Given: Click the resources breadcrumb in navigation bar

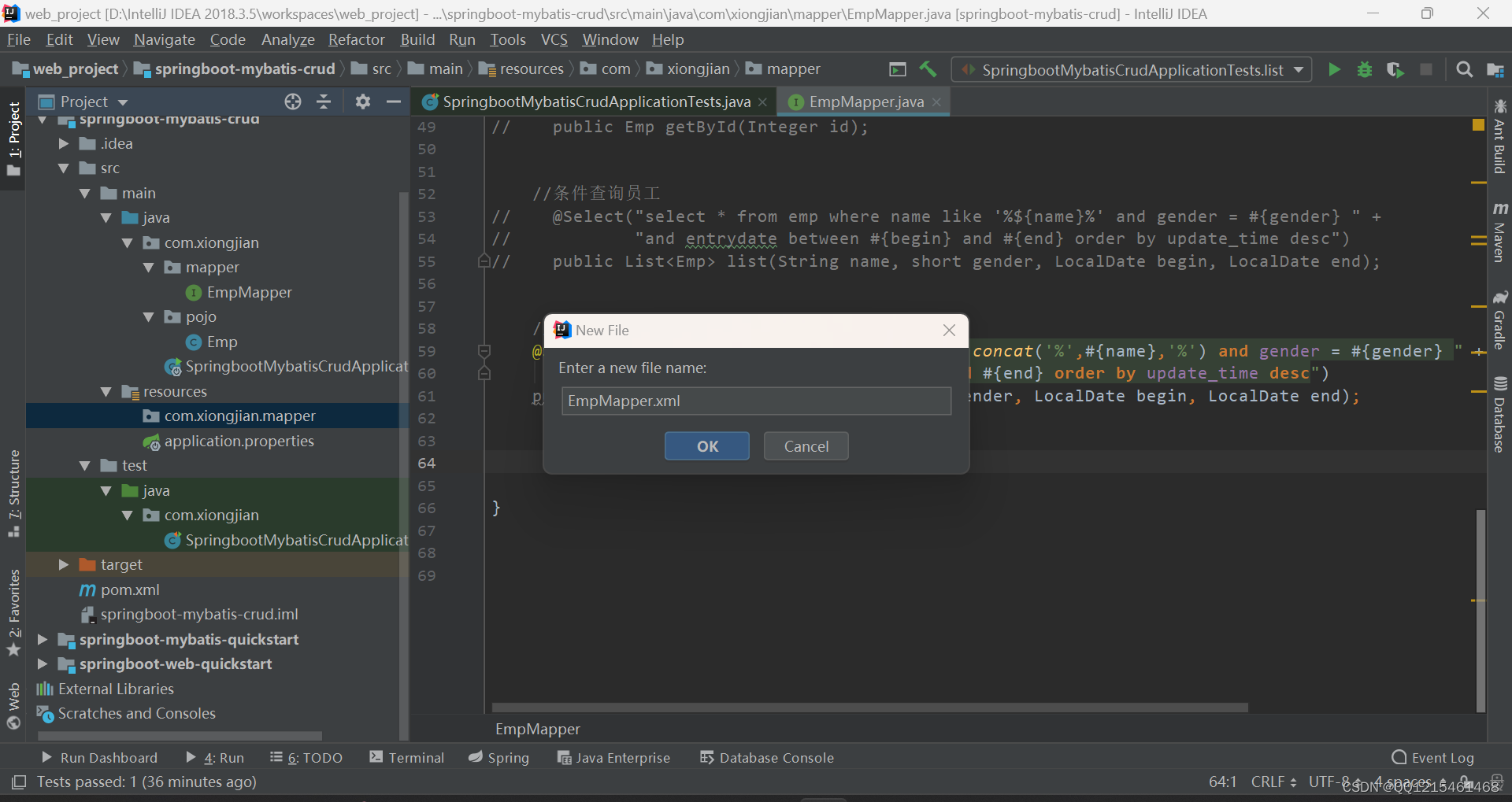Looking at the screenshot, I should tap(532, 69).
